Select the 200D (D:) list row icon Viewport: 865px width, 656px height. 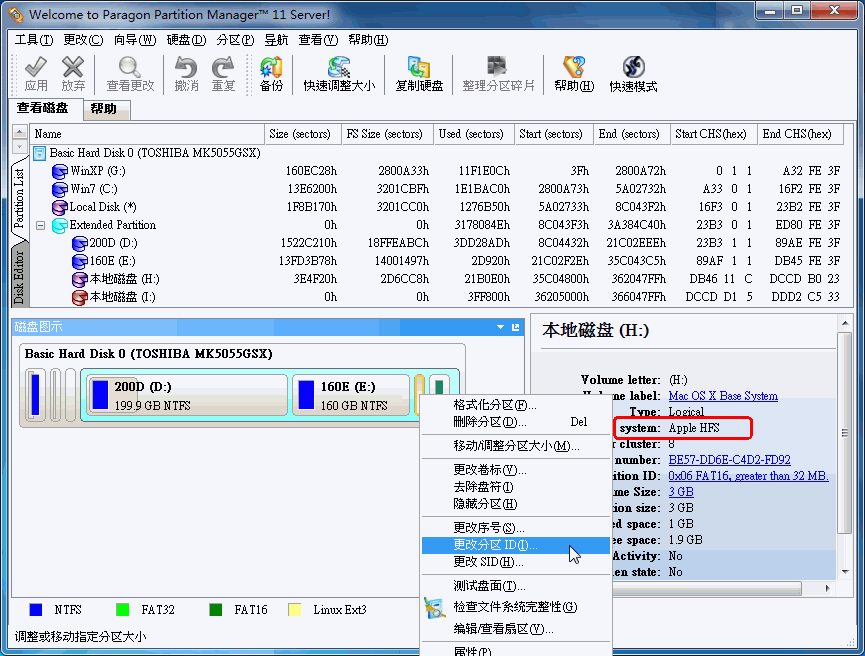pos(79,243)
